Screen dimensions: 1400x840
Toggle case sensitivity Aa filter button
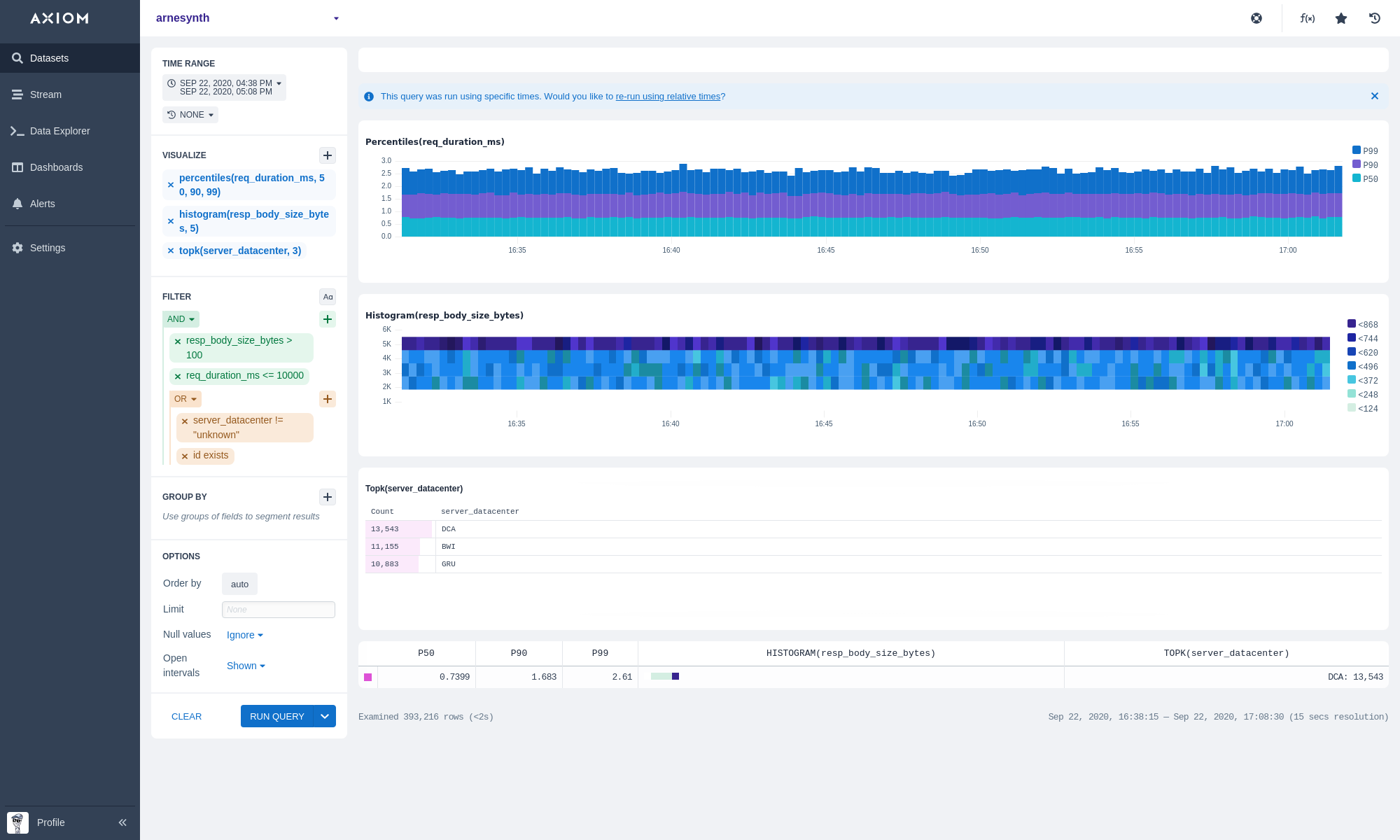[327, 297]
